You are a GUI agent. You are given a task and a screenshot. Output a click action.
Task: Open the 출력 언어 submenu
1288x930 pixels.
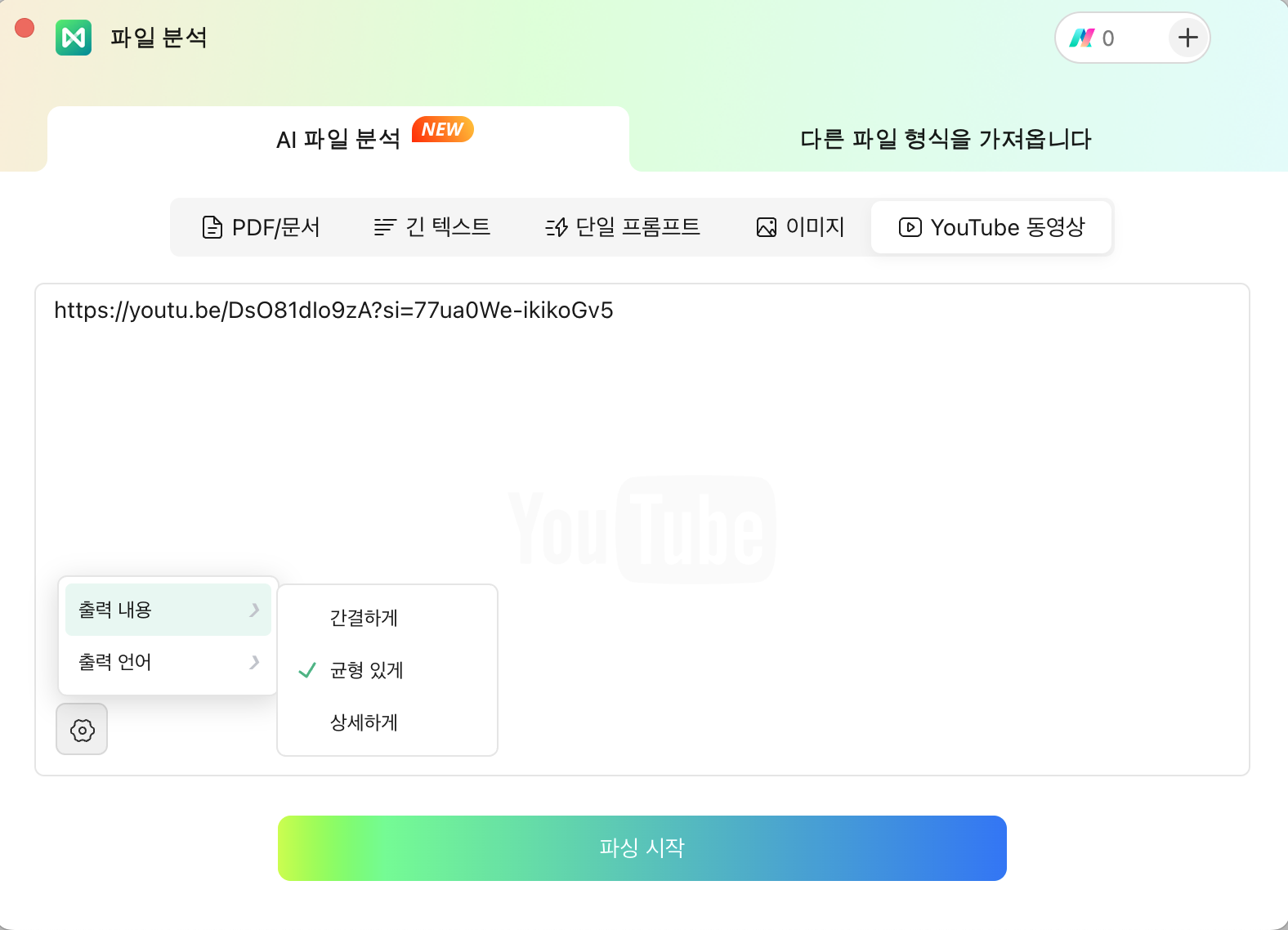[168, 662]
